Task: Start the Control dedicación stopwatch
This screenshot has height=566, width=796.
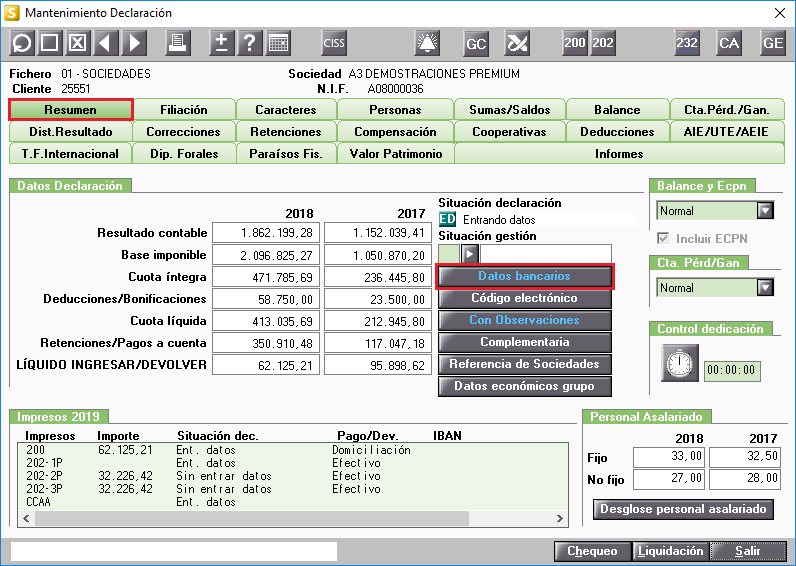Action: click(x=680, y=363)
